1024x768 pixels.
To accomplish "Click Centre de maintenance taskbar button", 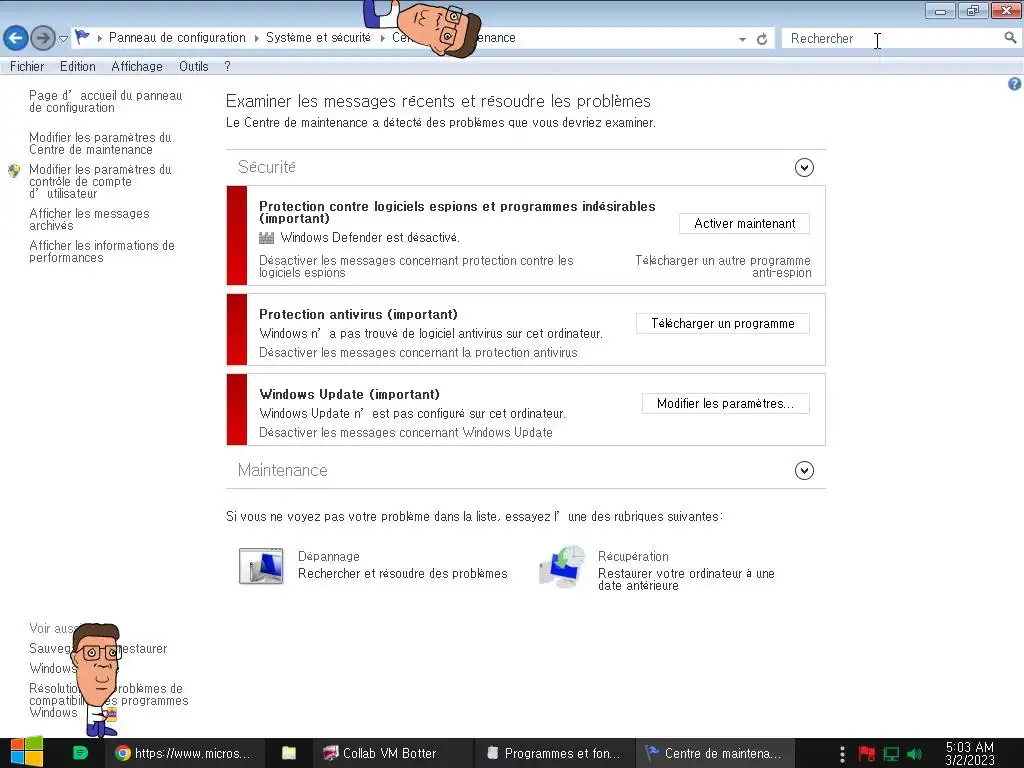I will click(713, 753).
